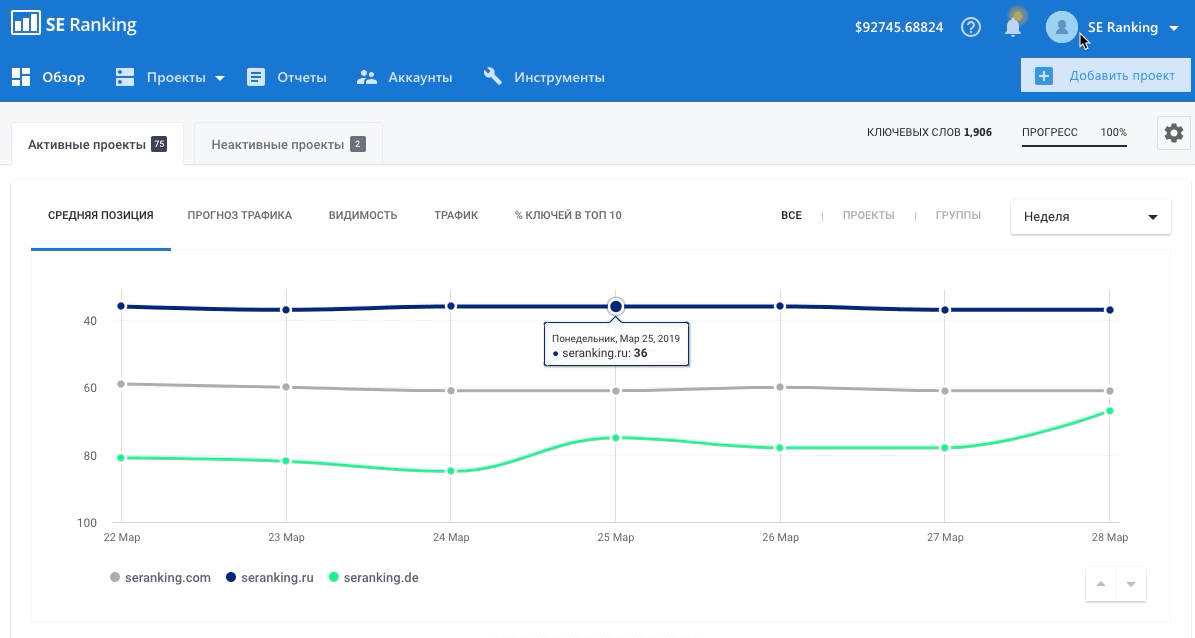Click the highlighted 25 Мар seranking.ru data point
Viewport: 1195px width, 638px height.
tap(616, 306)
